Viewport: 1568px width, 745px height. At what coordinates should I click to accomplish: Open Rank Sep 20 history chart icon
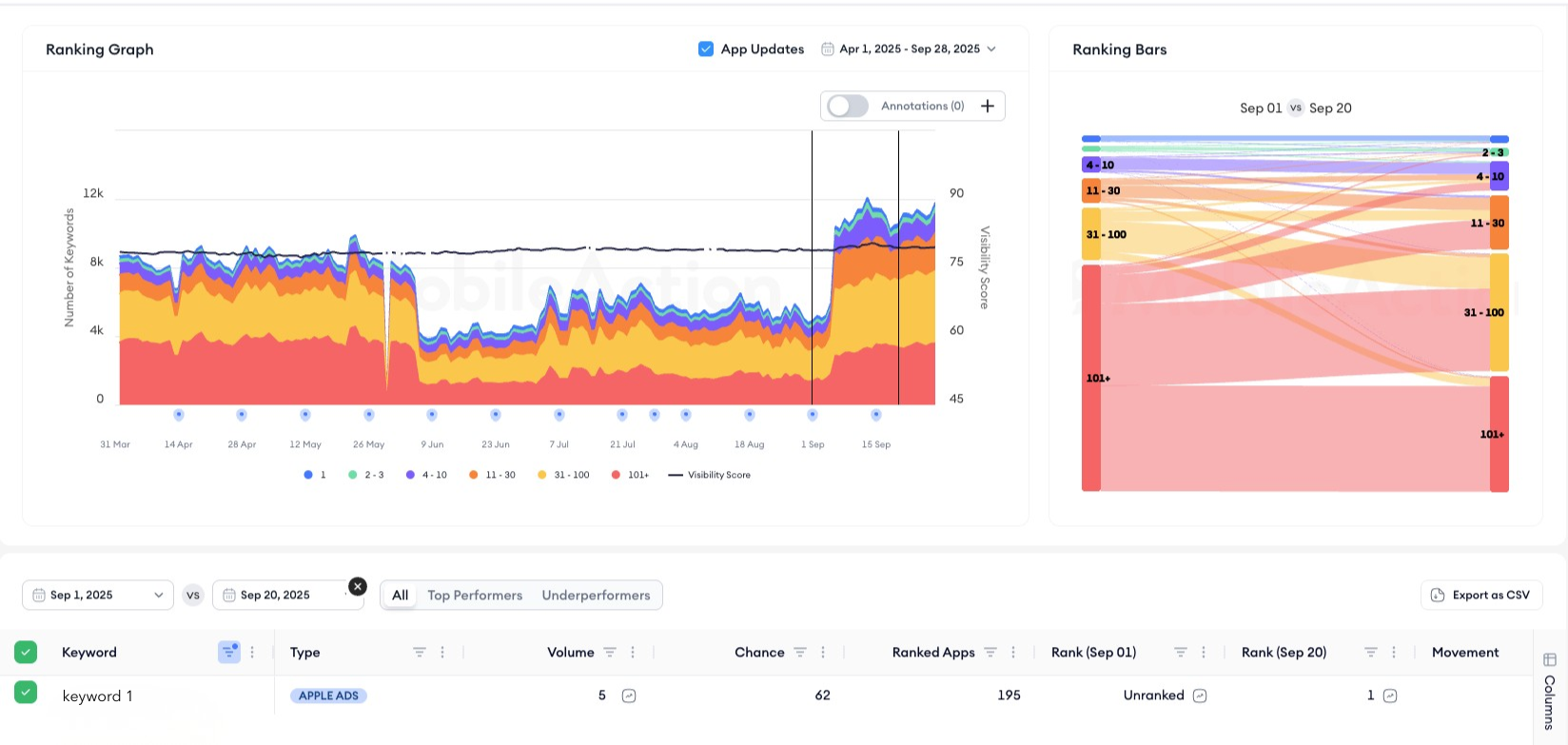pos(1390,696)
